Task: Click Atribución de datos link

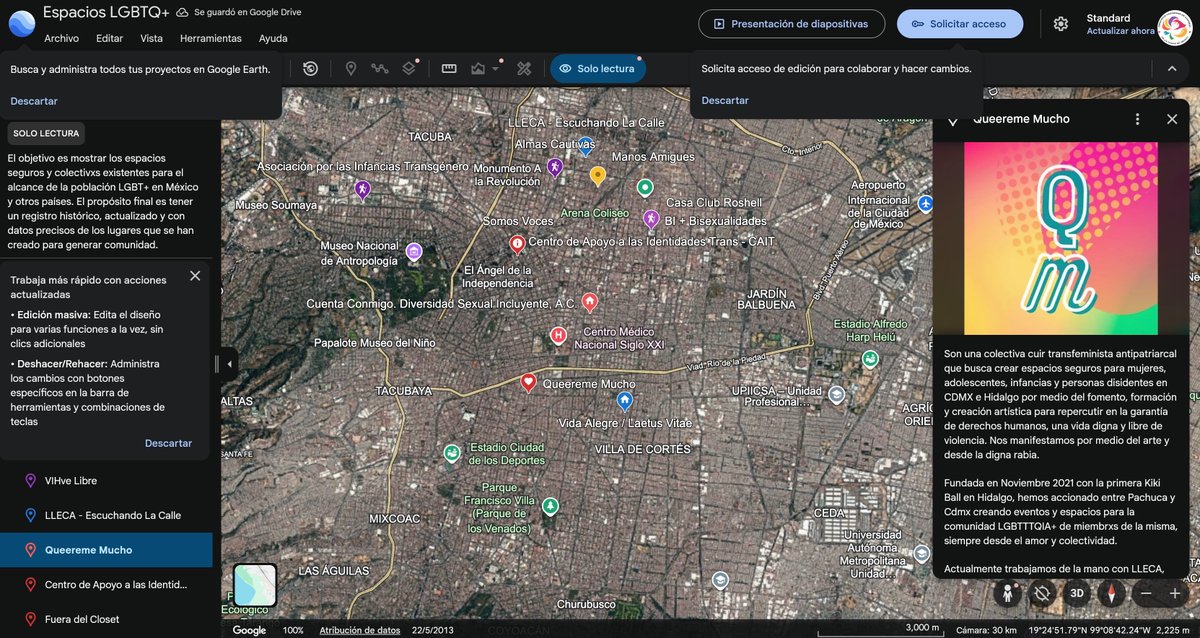Action: 359,630
